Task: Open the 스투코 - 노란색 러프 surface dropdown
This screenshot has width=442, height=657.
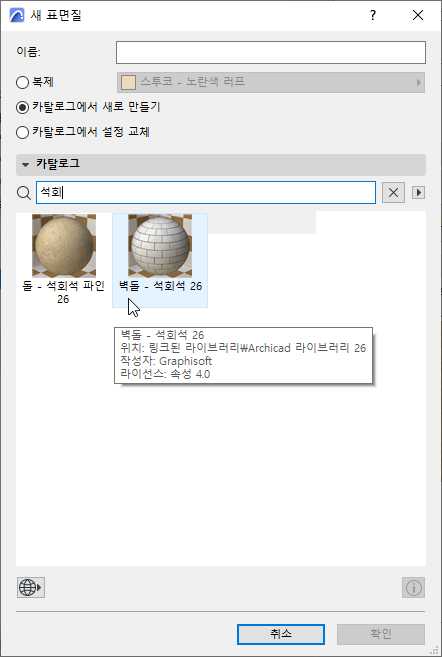Action: click(271, 83)
